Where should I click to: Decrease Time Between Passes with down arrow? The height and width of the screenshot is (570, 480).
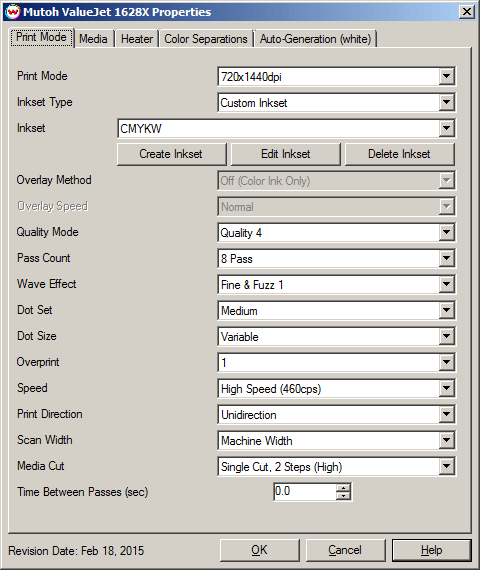[x=343, y=496]
